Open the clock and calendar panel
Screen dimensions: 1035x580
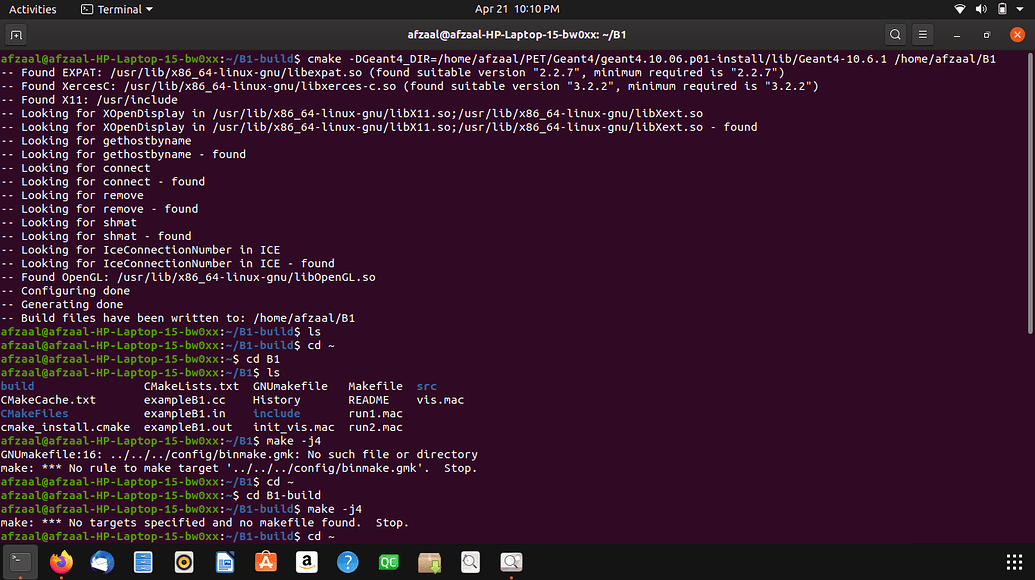[x=517, y=9]
